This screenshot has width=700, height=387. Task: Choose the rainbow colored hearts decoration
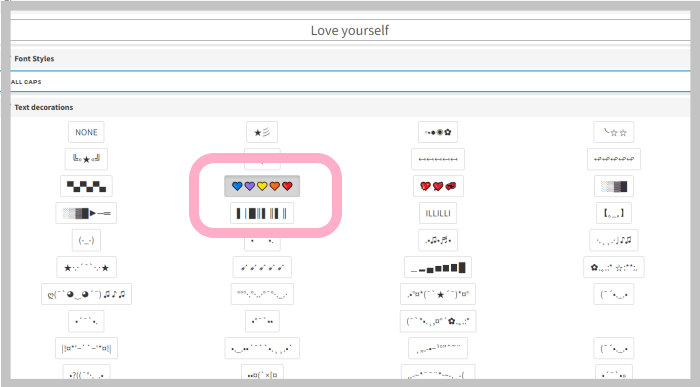(262, 186)
